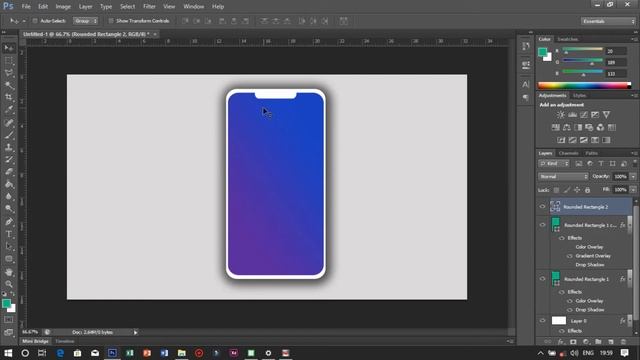Screen dimensions: 640x360
Task: Hide the Layer 0 layer
Action: (542, 321)
